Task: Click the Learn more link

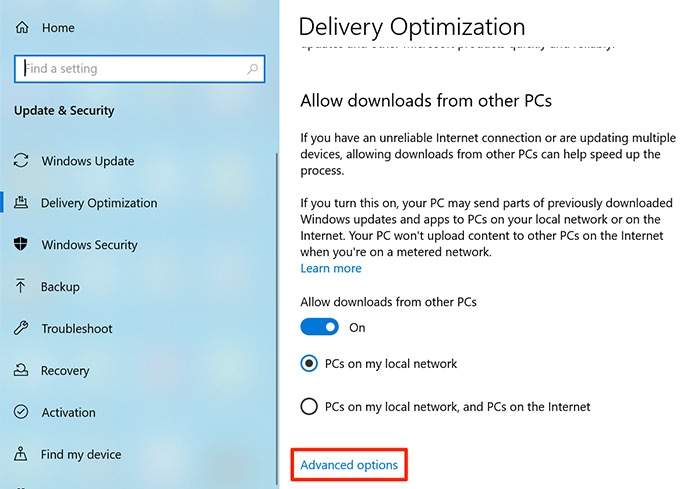Action: pos(331,269)
